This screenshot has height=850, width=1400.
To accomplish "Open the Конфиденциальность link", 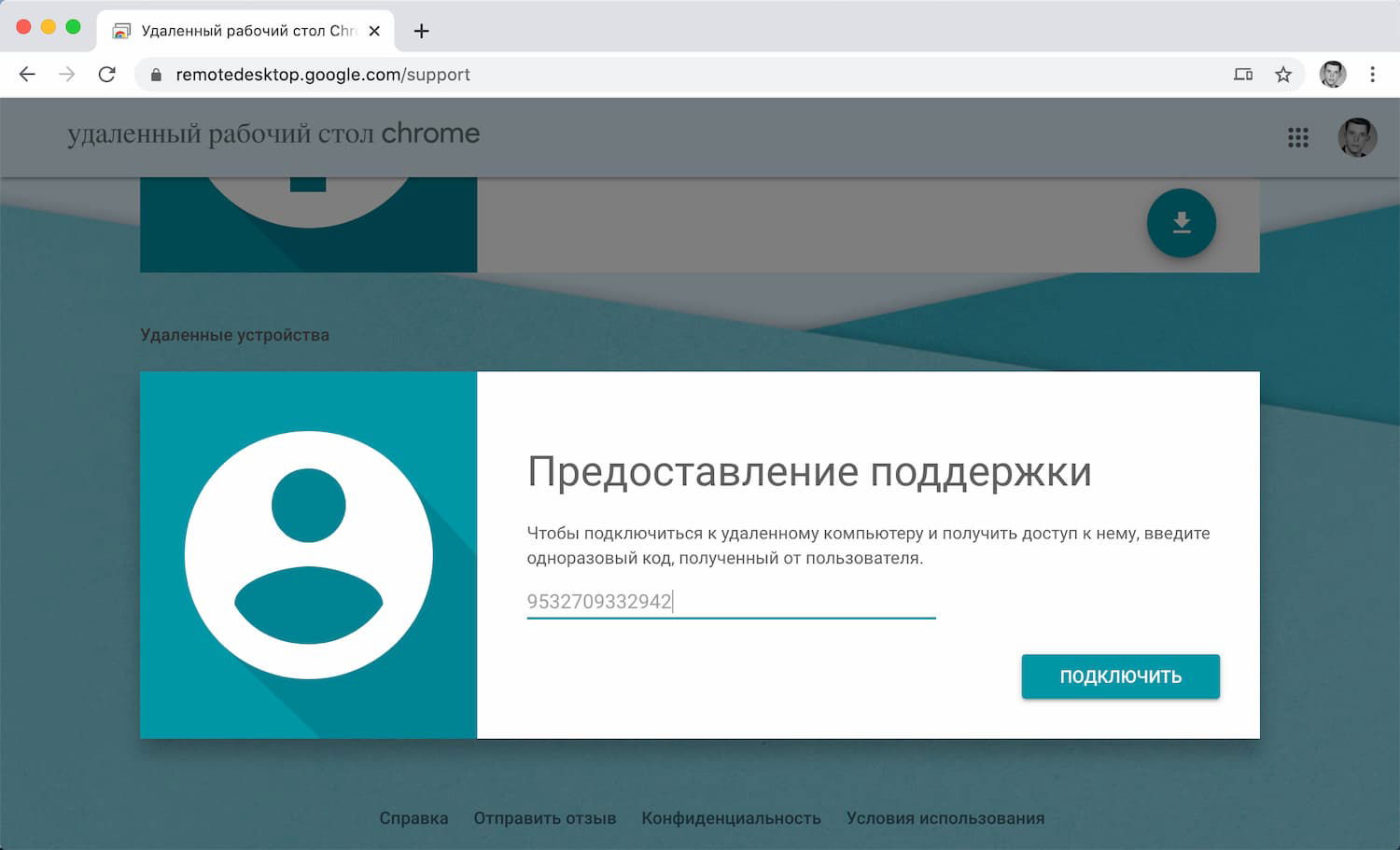I will click(731, 818).
